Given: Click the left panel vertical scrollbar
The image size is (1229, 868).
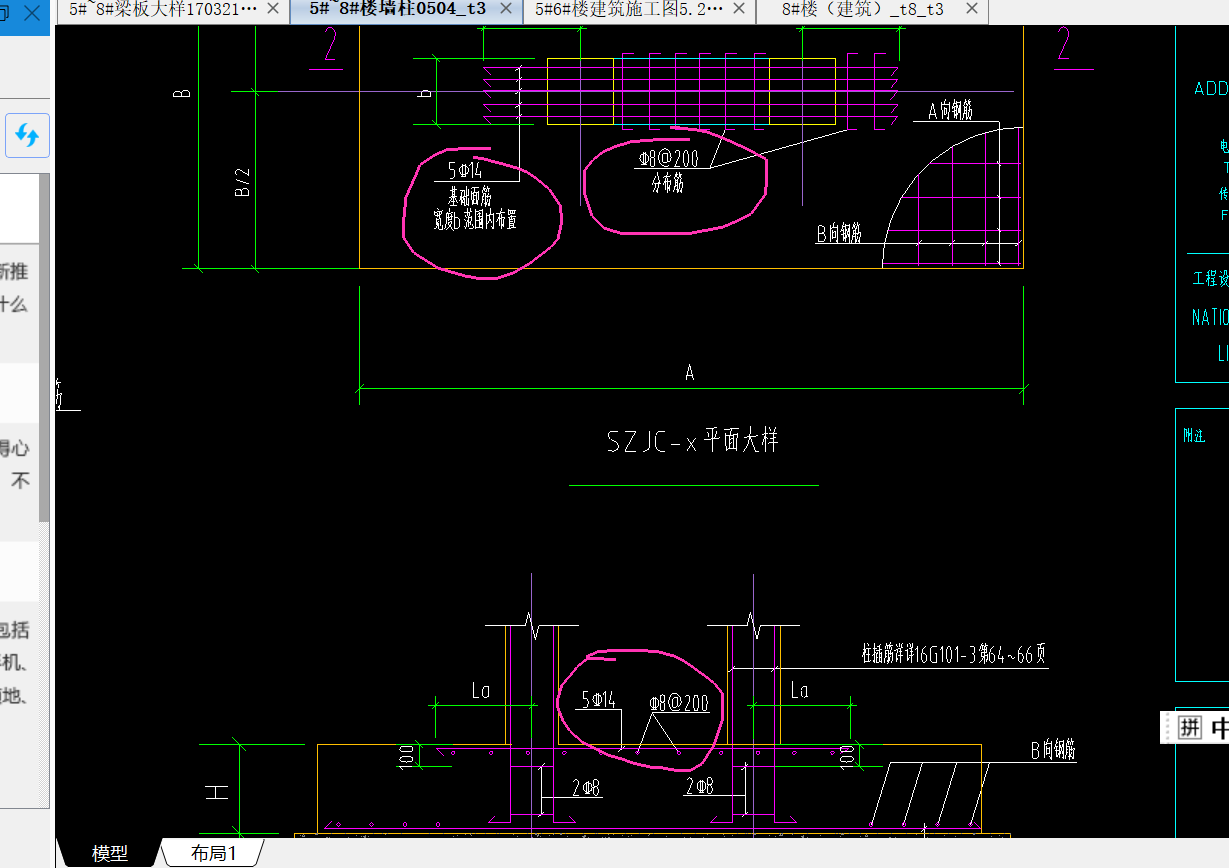Looking at the screenshot, I should point(44,350).
